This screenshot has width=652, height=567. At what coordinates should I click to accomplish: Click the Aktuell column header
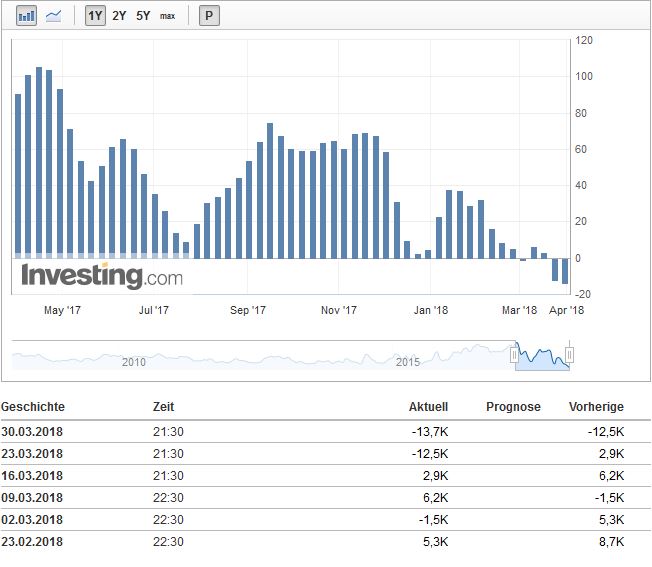[428, 407]
